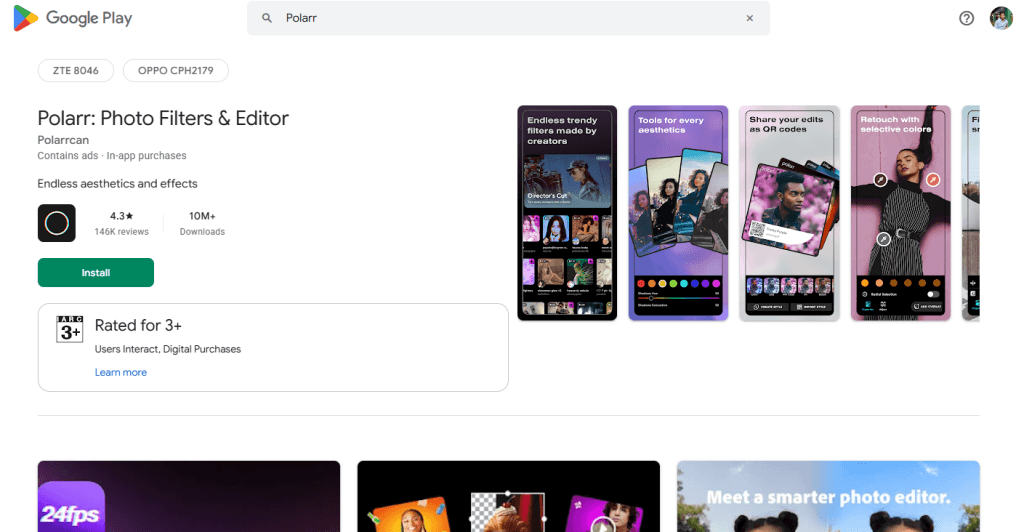
Task: Open the middle black promo card
Action: coord(509,496)
